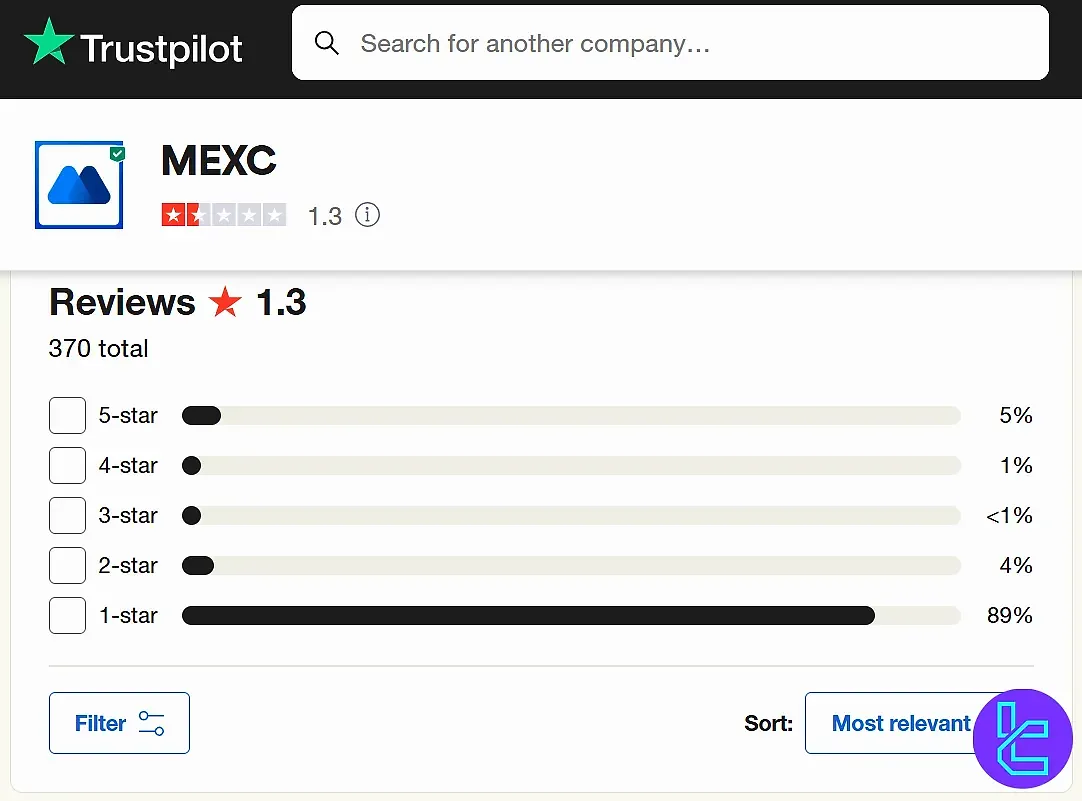This screenshot has width=1082, height=801.
Task: Click the Filter button
Action: (119, 723)
